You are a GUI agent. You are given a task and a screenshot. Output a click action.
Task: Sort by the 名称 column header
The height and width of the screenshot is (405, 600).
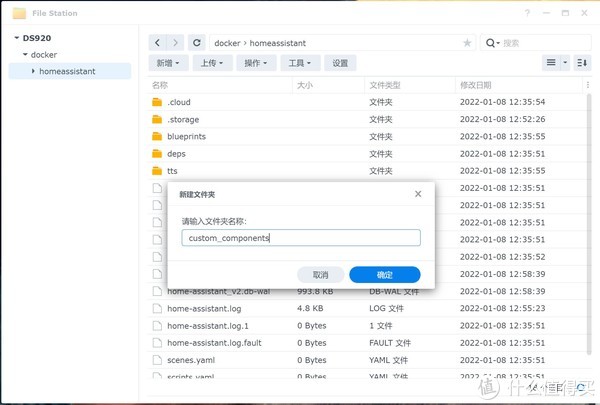click(x=160, y=85)
